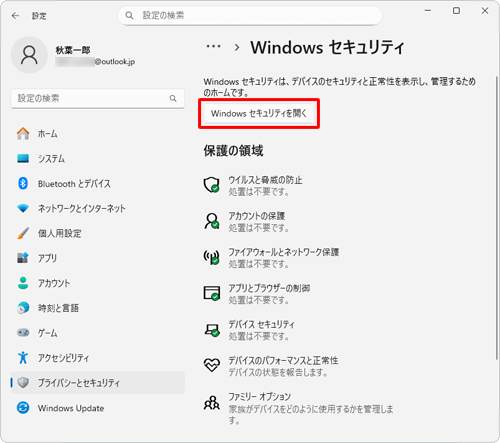Click the firewall antenna icon

point(212,257)
